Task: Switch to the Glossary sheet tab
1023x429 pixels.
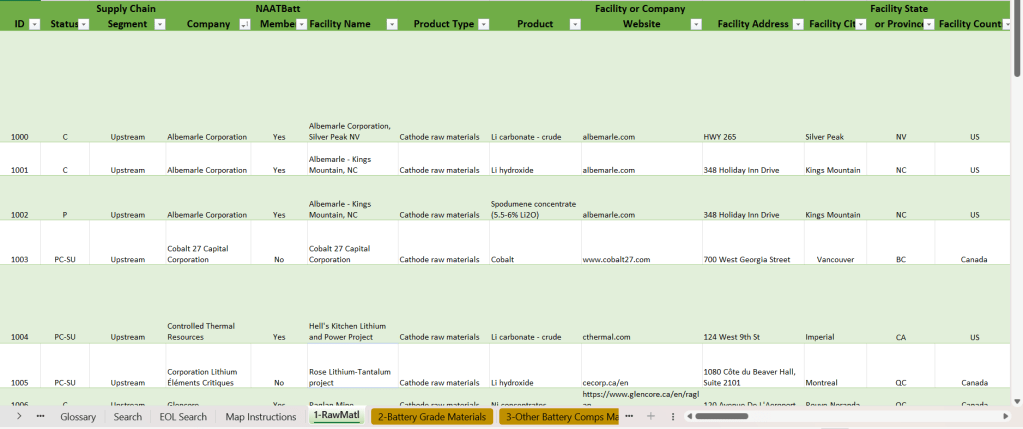Action: click(x=78, y=416)
